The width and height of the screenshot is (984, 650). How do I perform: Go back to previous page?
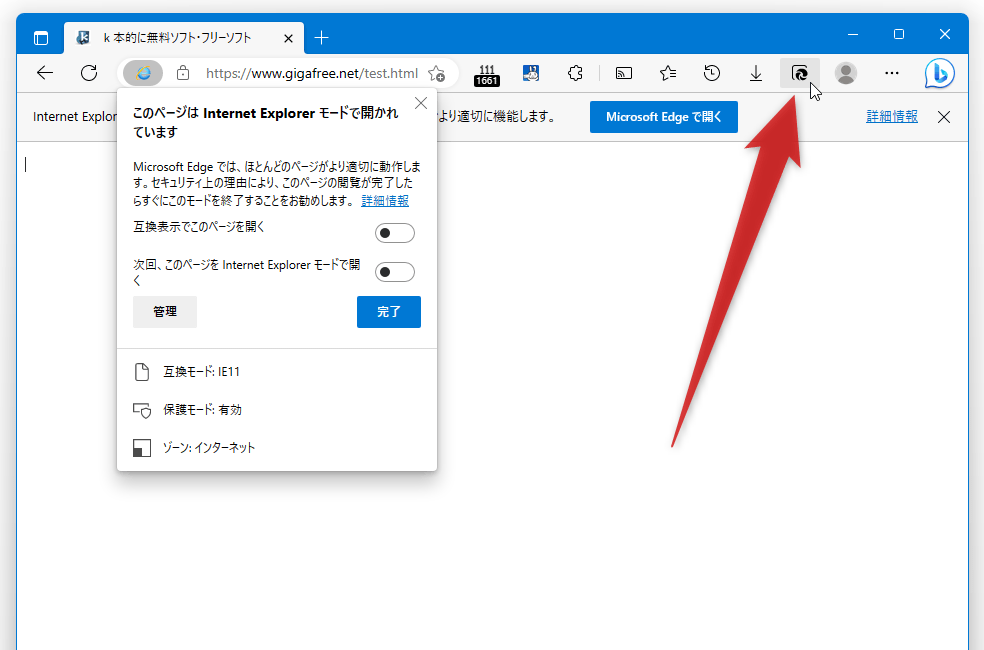coord(45,73)
